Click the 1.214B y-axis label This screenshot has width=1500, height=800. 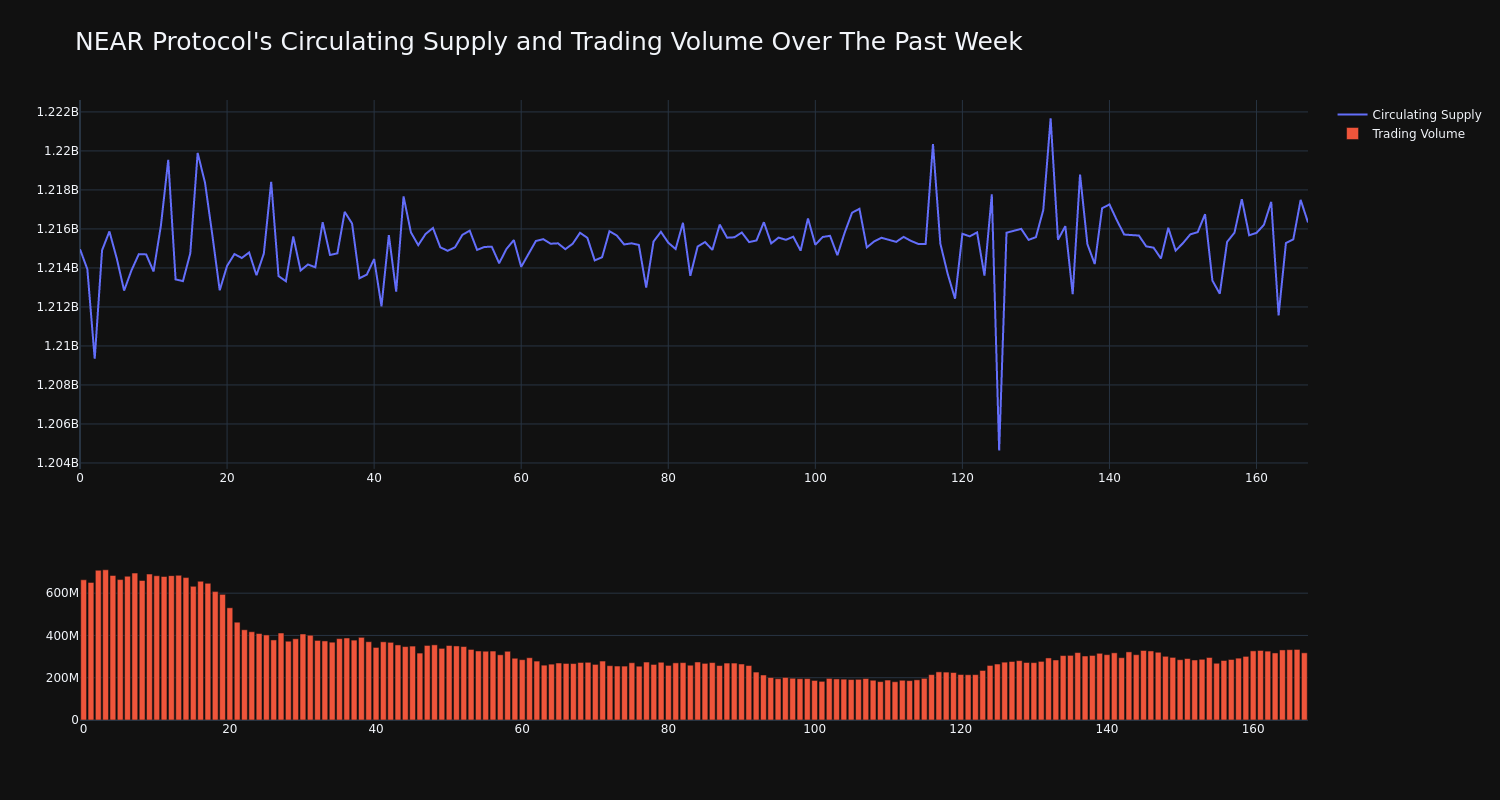pos(58,268)
